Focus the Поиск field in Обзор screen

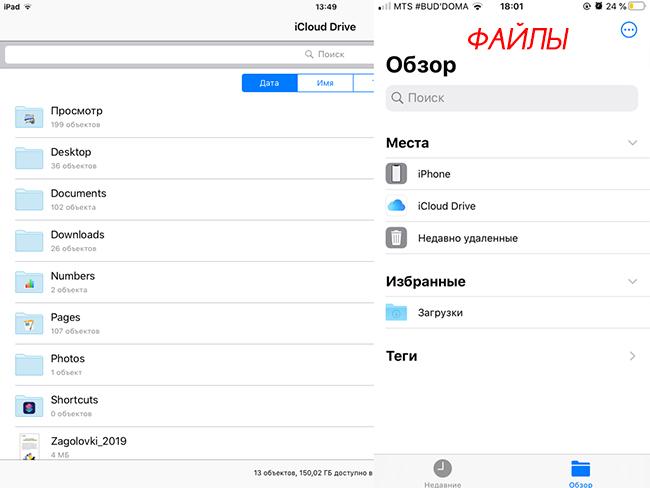click(x=512, y=98)
